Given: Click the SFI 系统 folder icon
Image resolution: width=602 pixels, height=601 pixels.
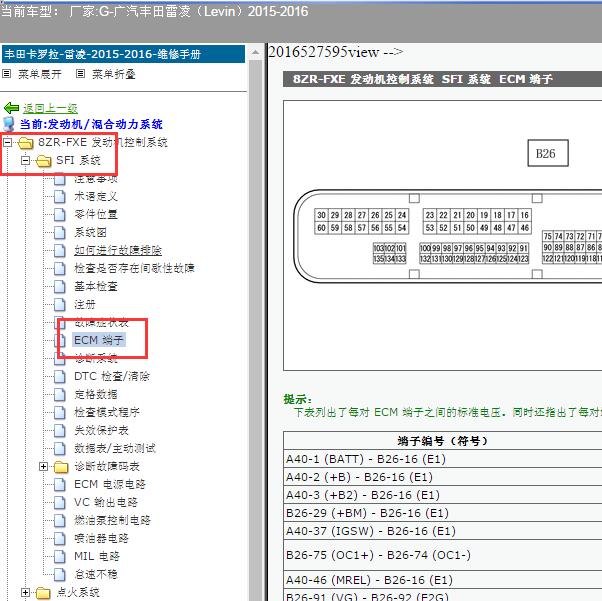Looking at the screenshot, I should coord(43,161).
